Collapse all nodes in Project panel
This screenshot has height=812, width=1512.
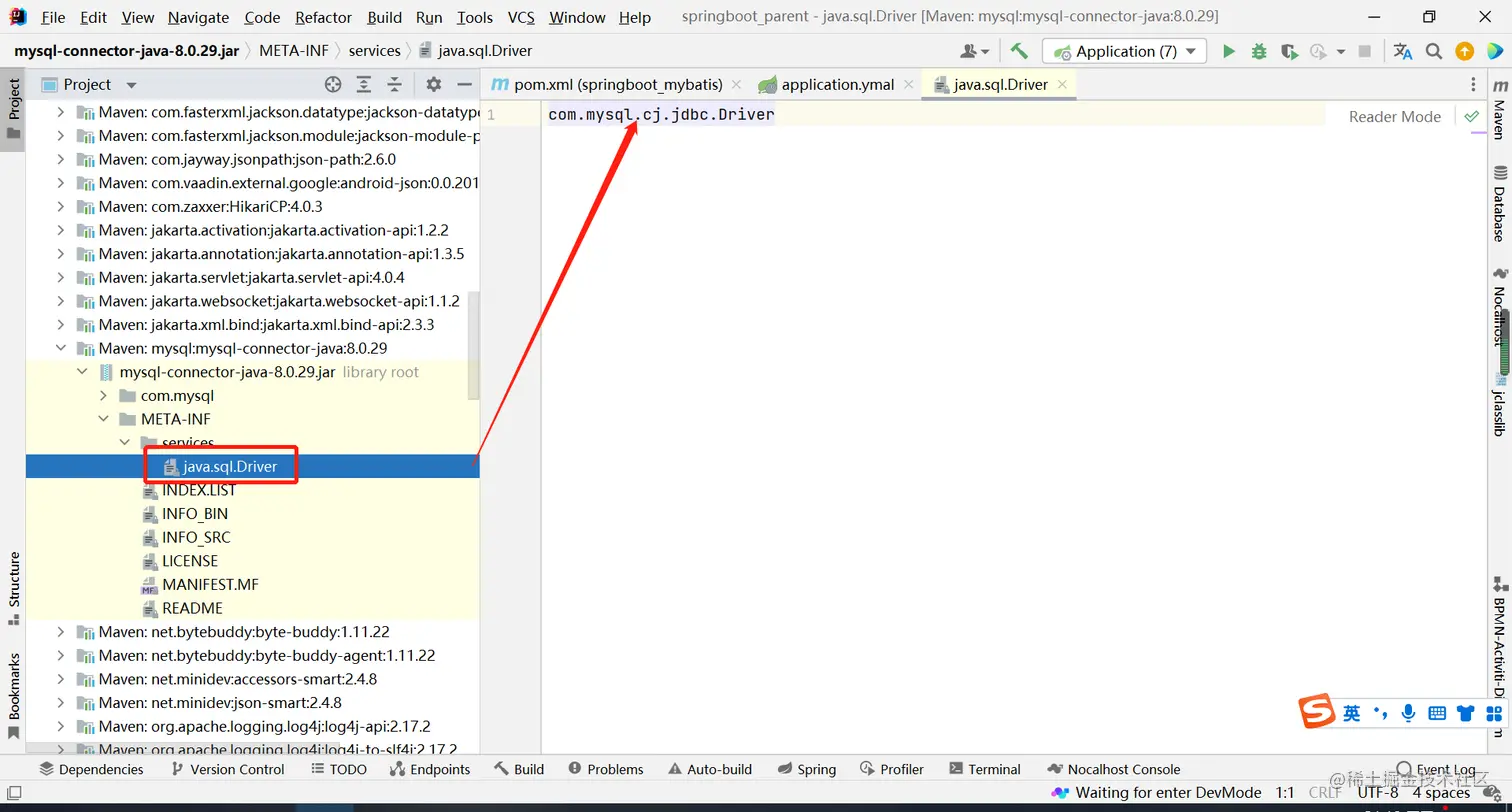395,85
